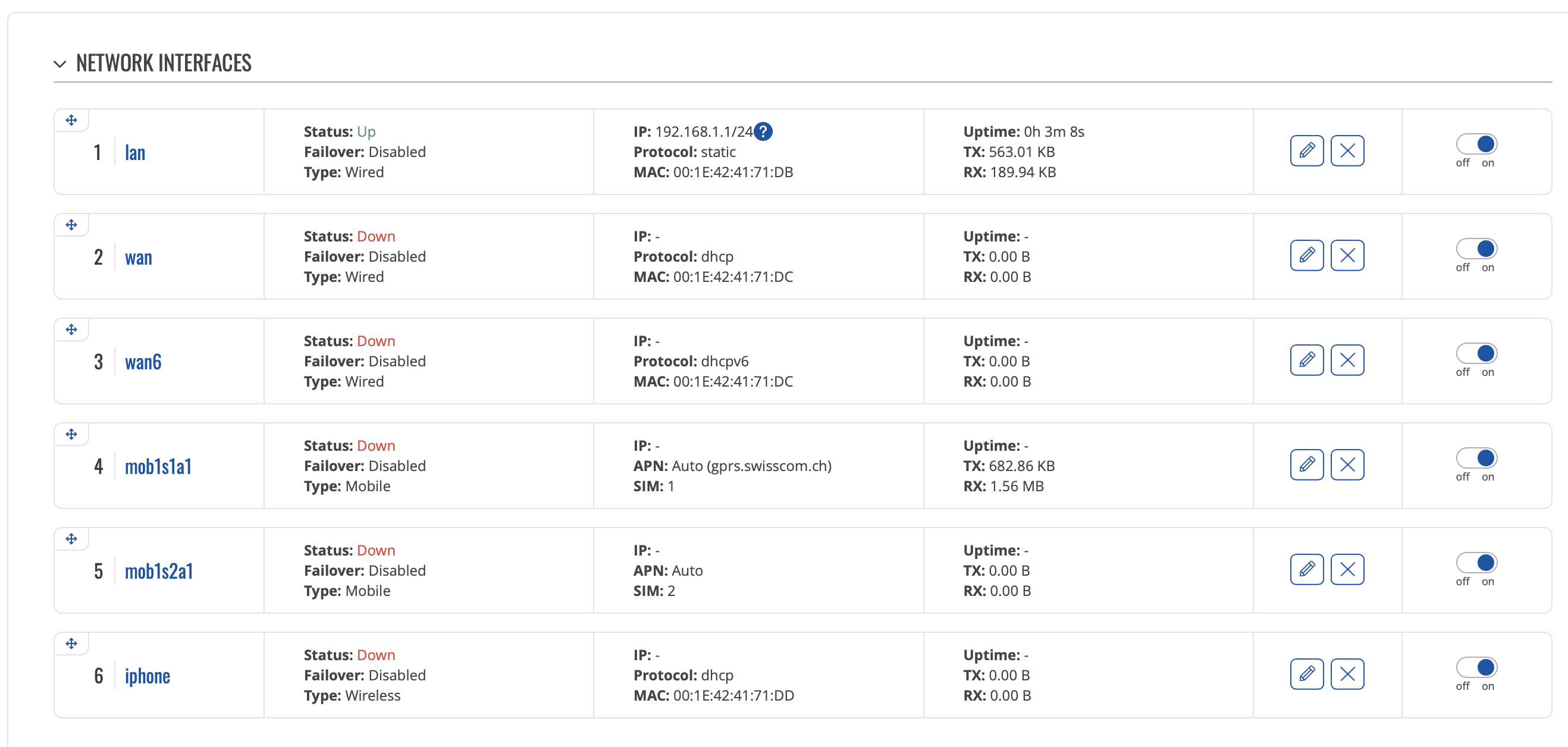This screenshot has width=1568, height=747.
Task: Click the wan interface name link
Action: (138, 258)
